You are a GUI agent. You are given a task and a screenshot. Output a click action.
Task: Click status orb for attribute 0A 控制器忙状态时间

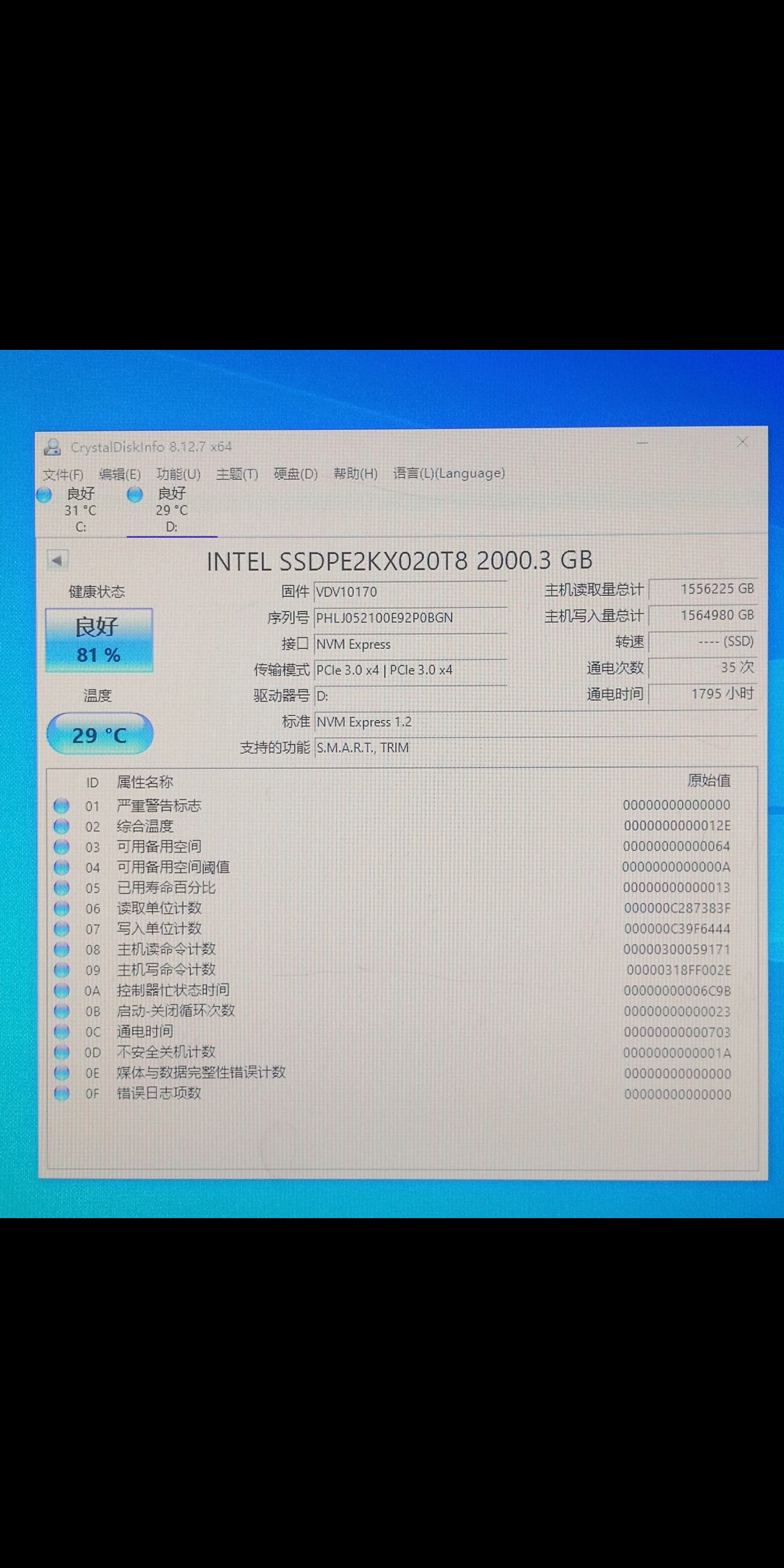62,990
